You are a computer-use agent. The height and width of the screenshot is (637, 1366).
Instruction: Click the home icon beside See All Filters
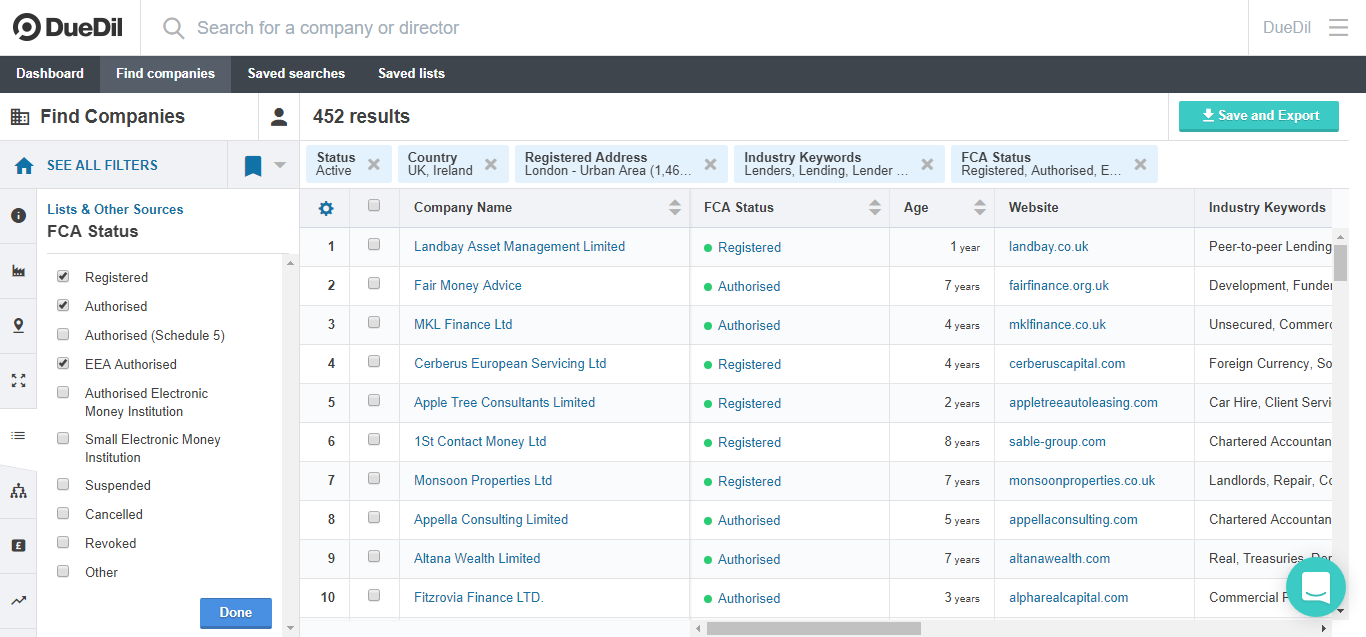[x=24, y=166]
